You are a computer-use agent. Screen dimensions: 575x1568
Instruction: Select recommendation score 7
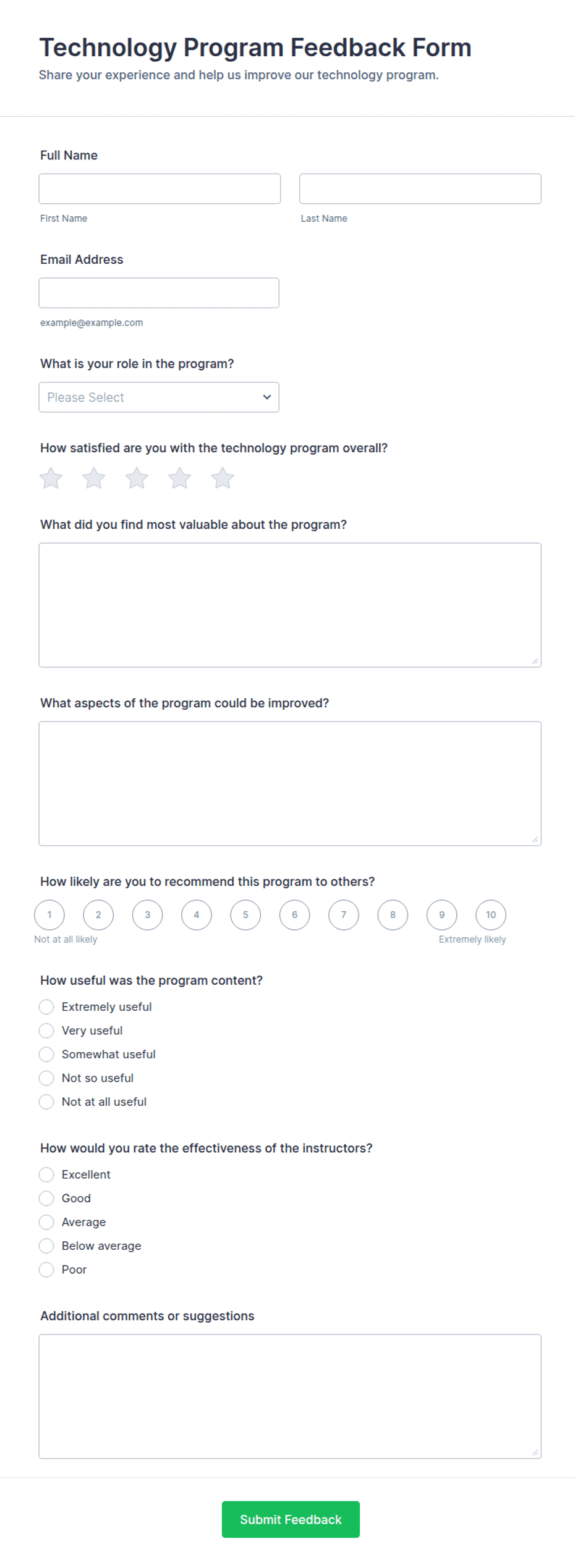(x=344, y=915)
